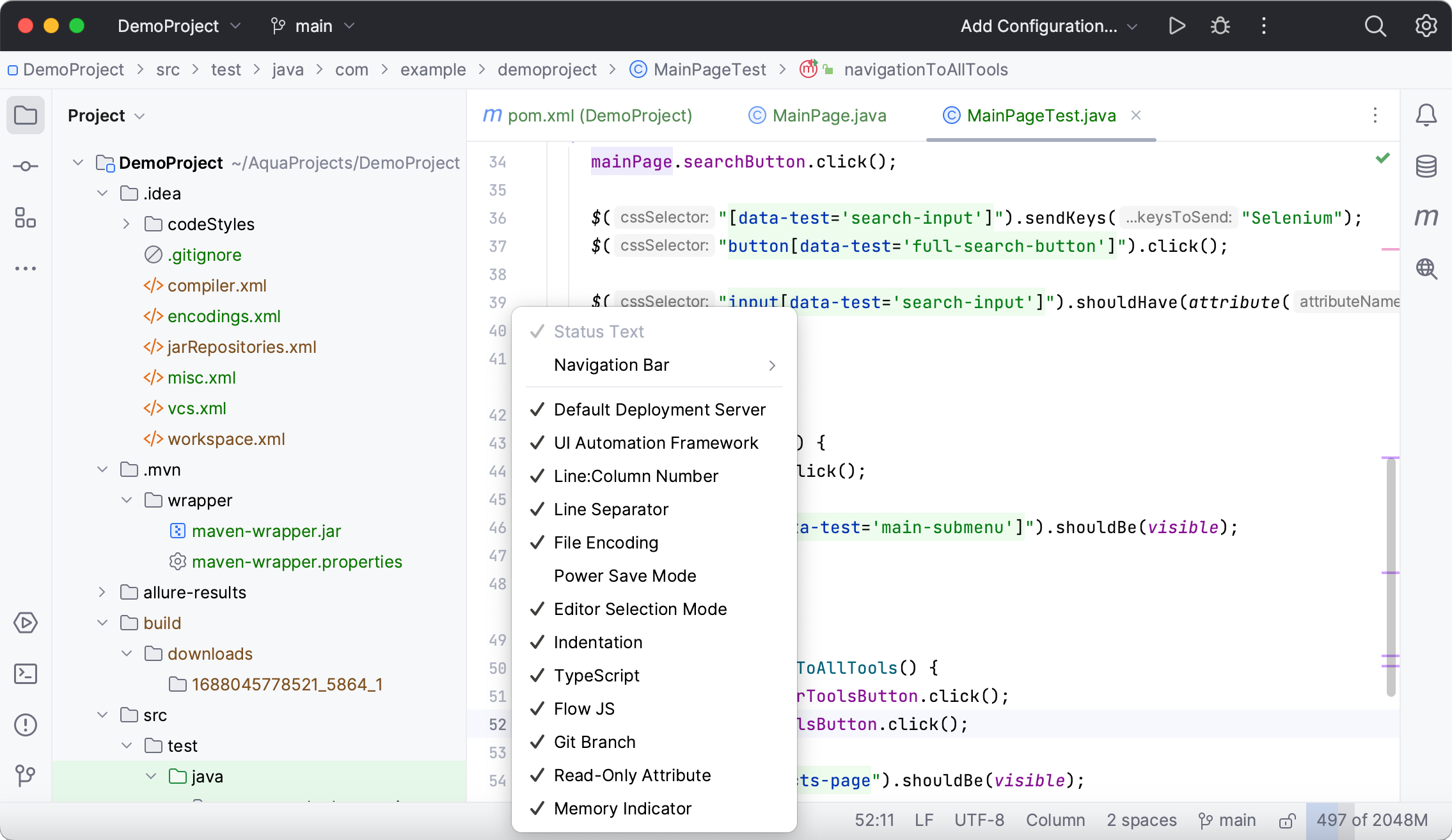Open the Maven tool window icon

1426,217
